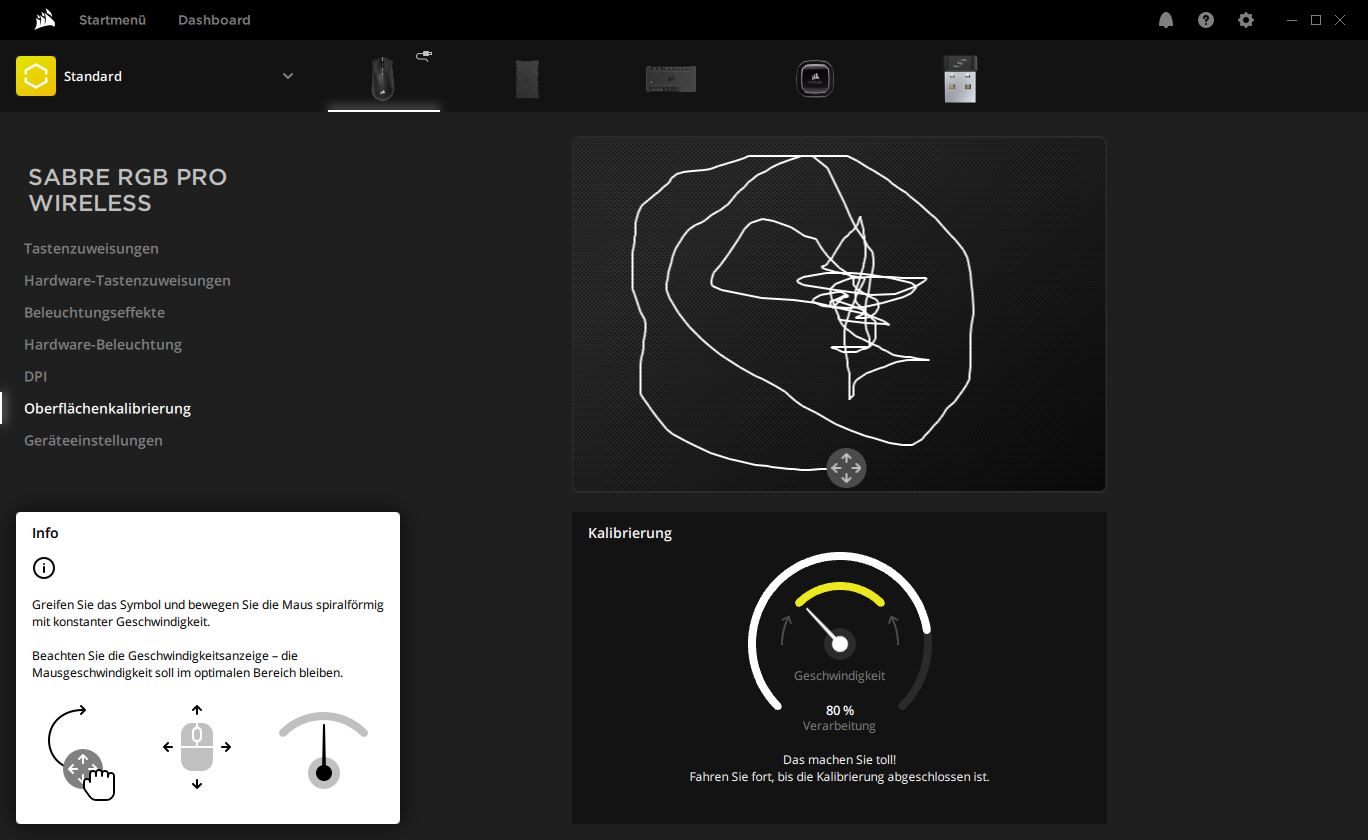Open the DPI section
This screenshot has height=840, width=1368.
(x=36, y=376)
